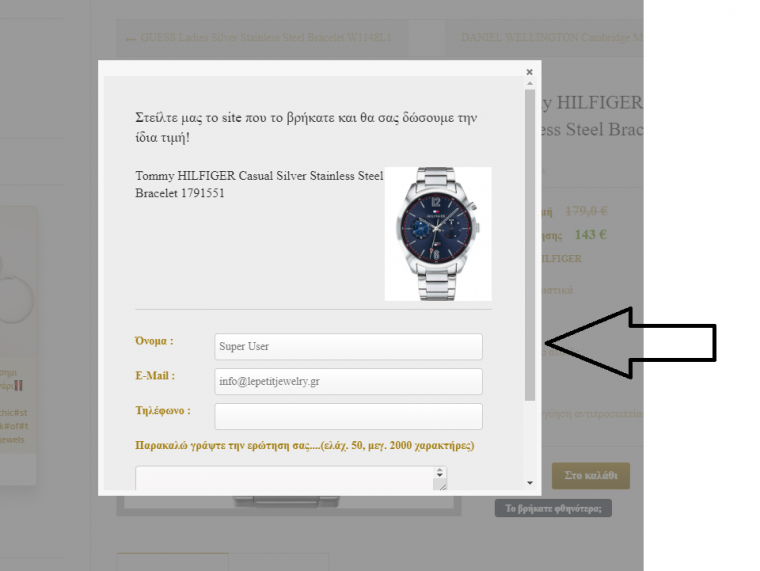This screenshot has height=571, width=760.
Task: Click the product title in the popup
Action: [x=259, y=184]
